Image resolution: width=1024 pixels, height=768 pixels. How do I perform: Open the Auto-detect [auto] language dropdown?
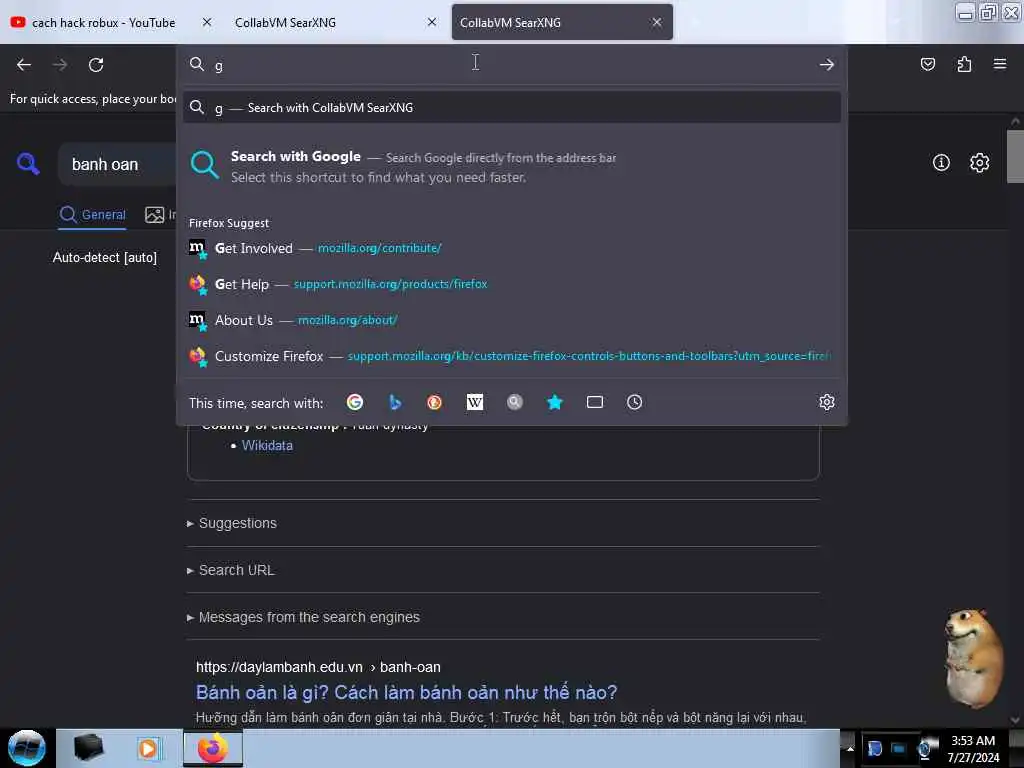pyautogui.click(x=104, y=257)
